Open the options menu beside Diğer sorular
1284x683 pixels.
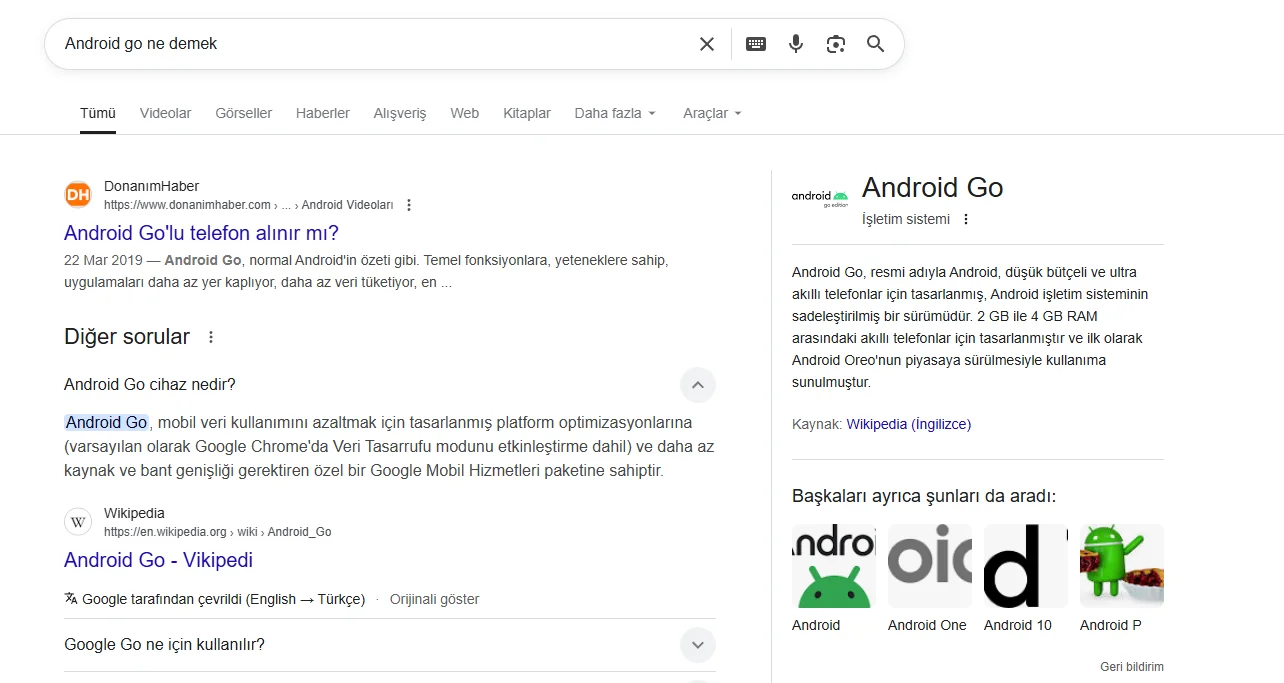(211, 337)
